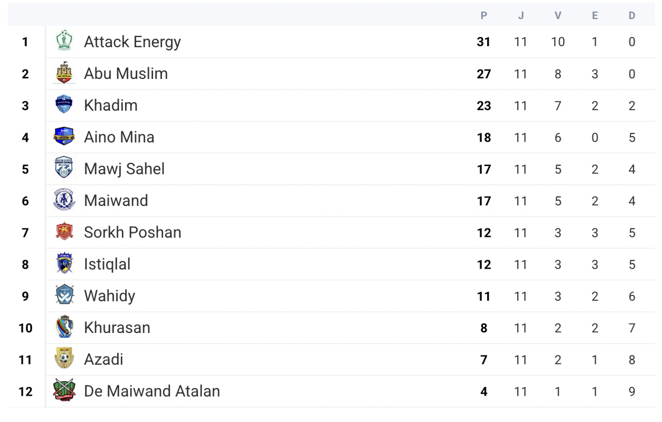Image resolution: width=662 pixels, height=422 pixels.
Task: Click the Maiwand team badge
Action: (64, 201)
